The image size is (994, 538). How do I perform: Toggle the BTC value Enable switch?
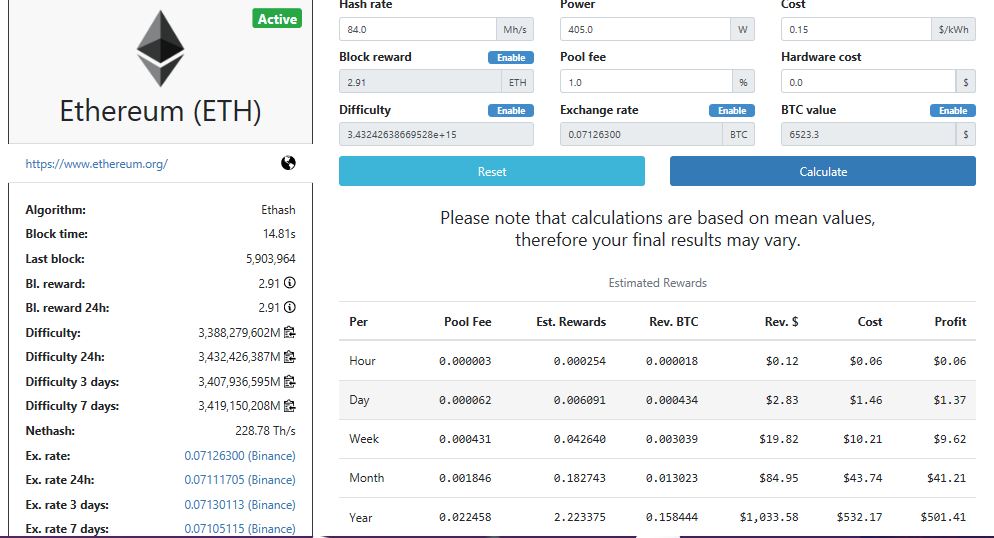(953, 110)
